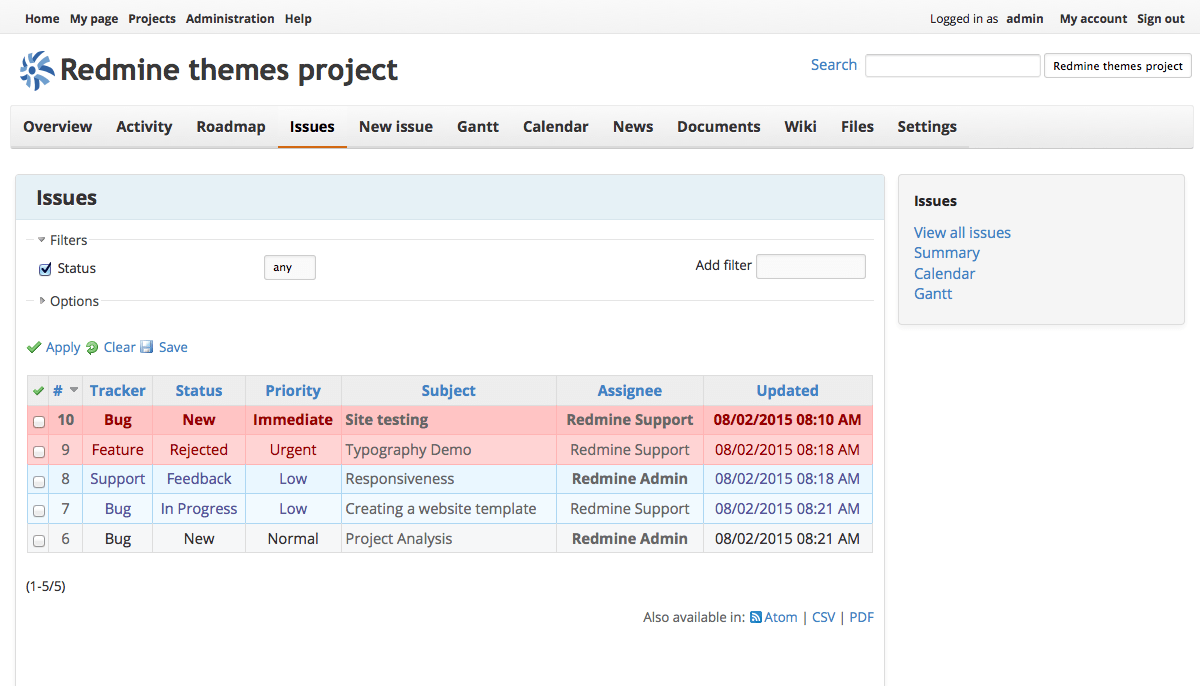Click View all issues in sidebar
The image size is (1200, 686).
(962, 233)
